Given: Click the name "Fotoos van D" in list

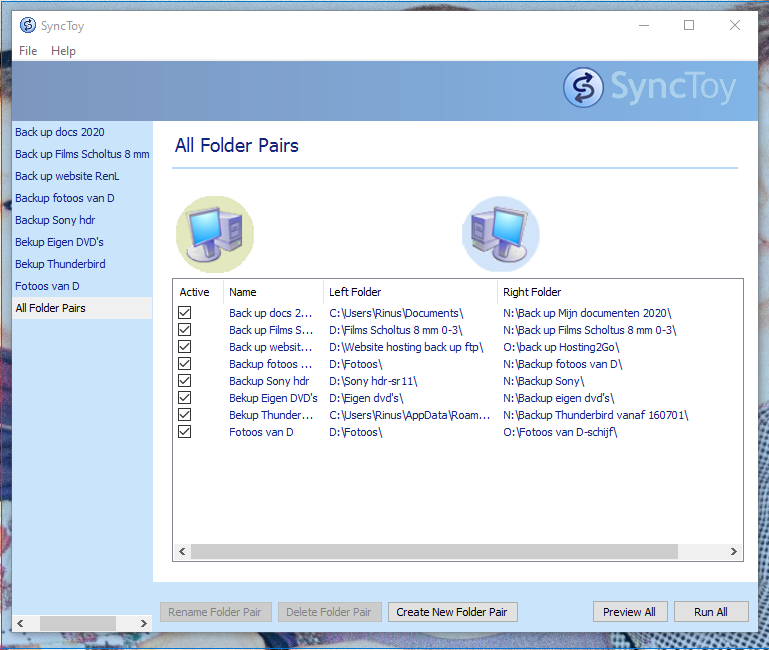Looking at the screenshot, I should click(x=261, y=432).
